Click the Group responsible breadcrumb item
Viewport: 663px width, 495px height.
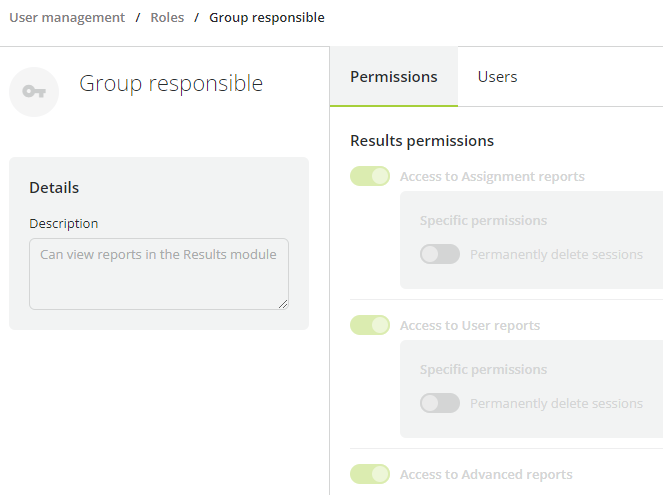(267, 17)
